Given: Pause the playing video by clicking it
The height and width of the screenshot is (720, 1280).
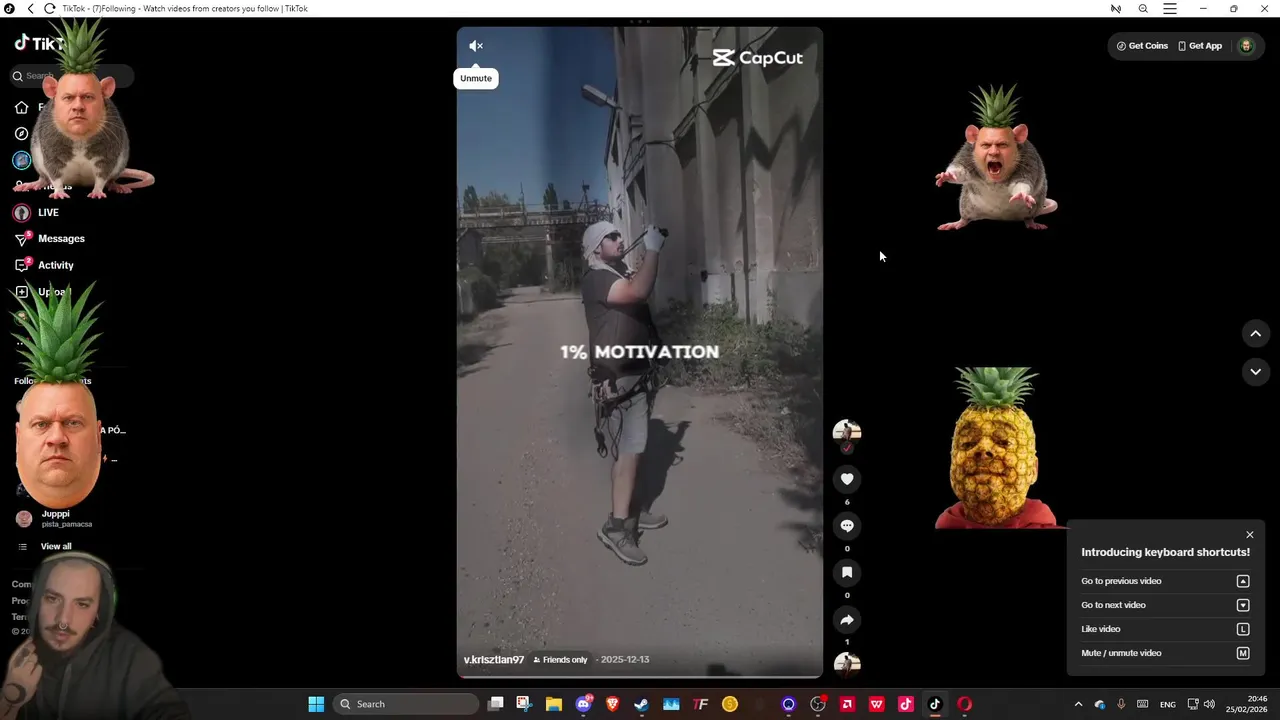Looking at the screenshot, I should 640,352.
